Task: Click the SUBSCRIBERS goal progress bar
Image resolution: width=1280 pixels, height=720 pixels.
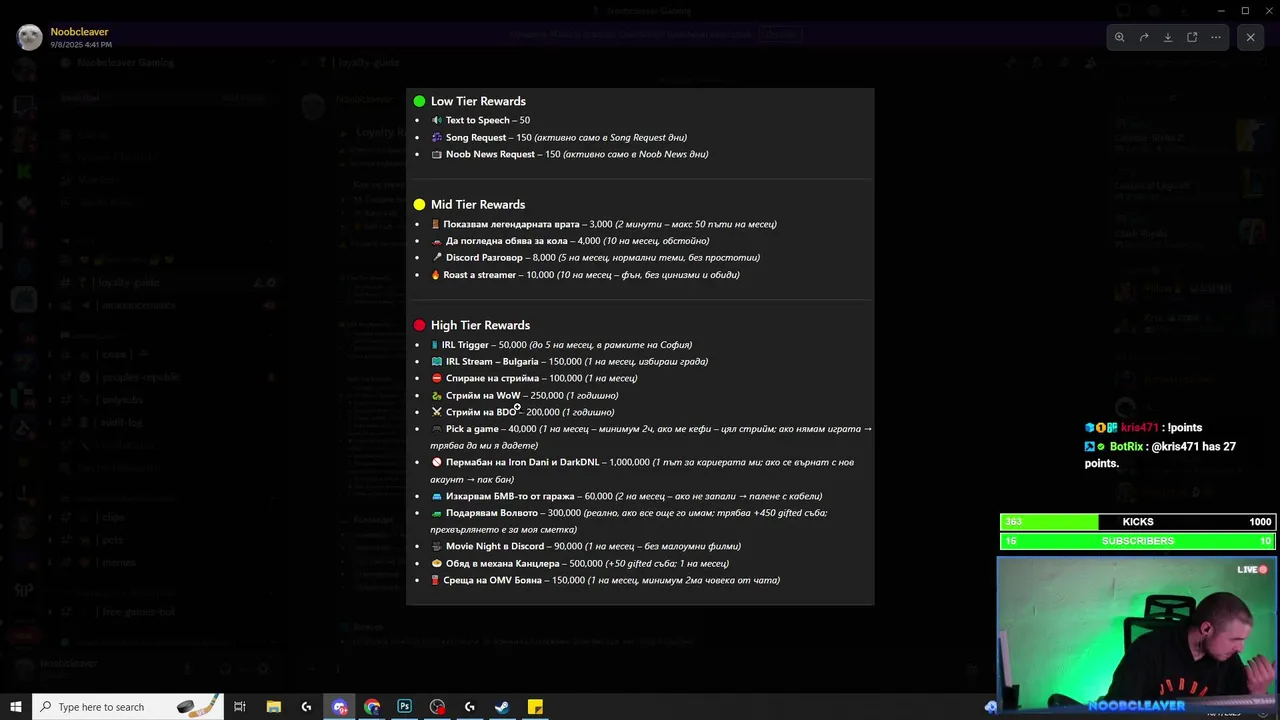Action: tap(1138, 541)
